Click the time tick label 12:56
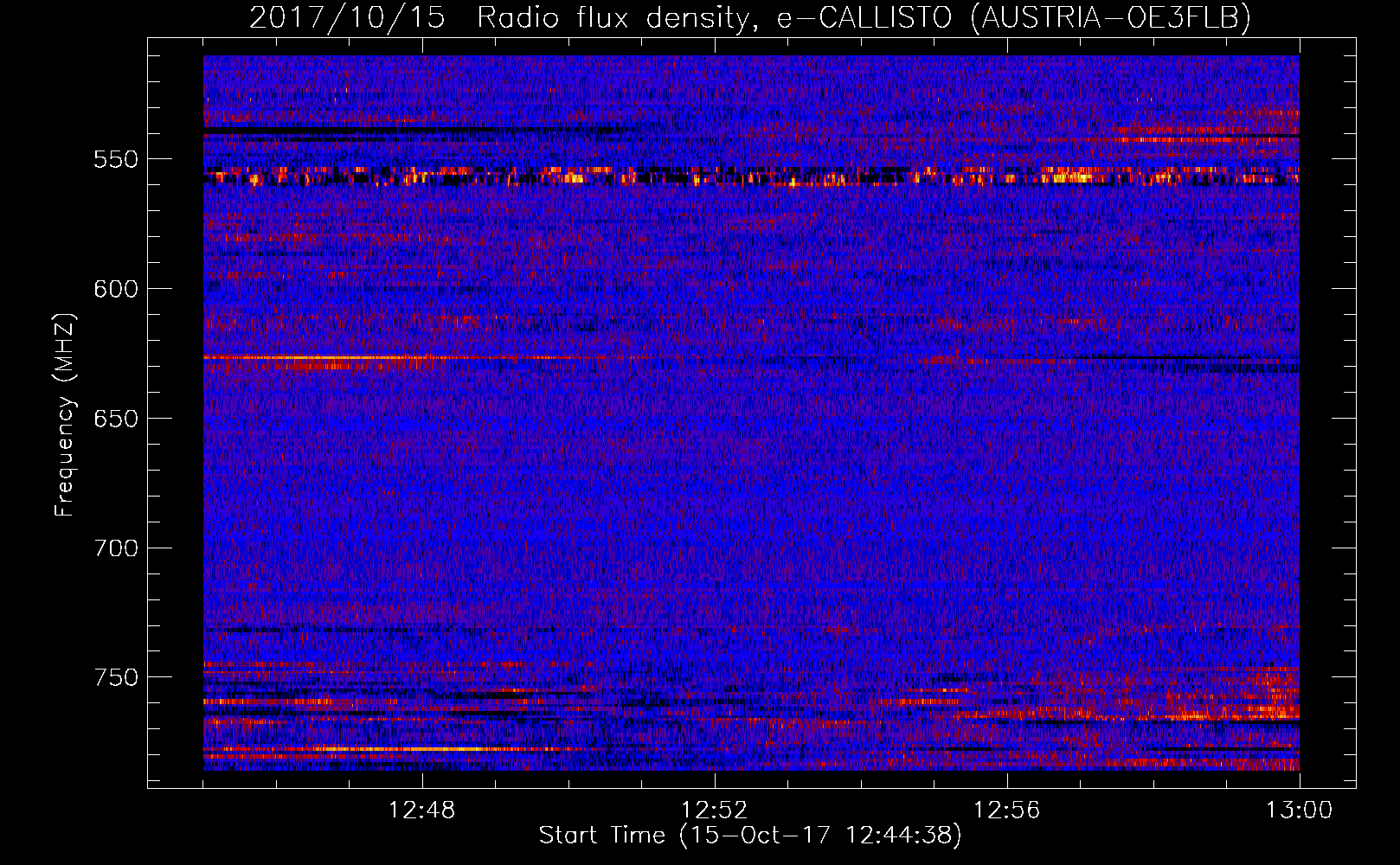This screenshot has width=1400, height=865. pyautogui.click(x=1006, y=811)
